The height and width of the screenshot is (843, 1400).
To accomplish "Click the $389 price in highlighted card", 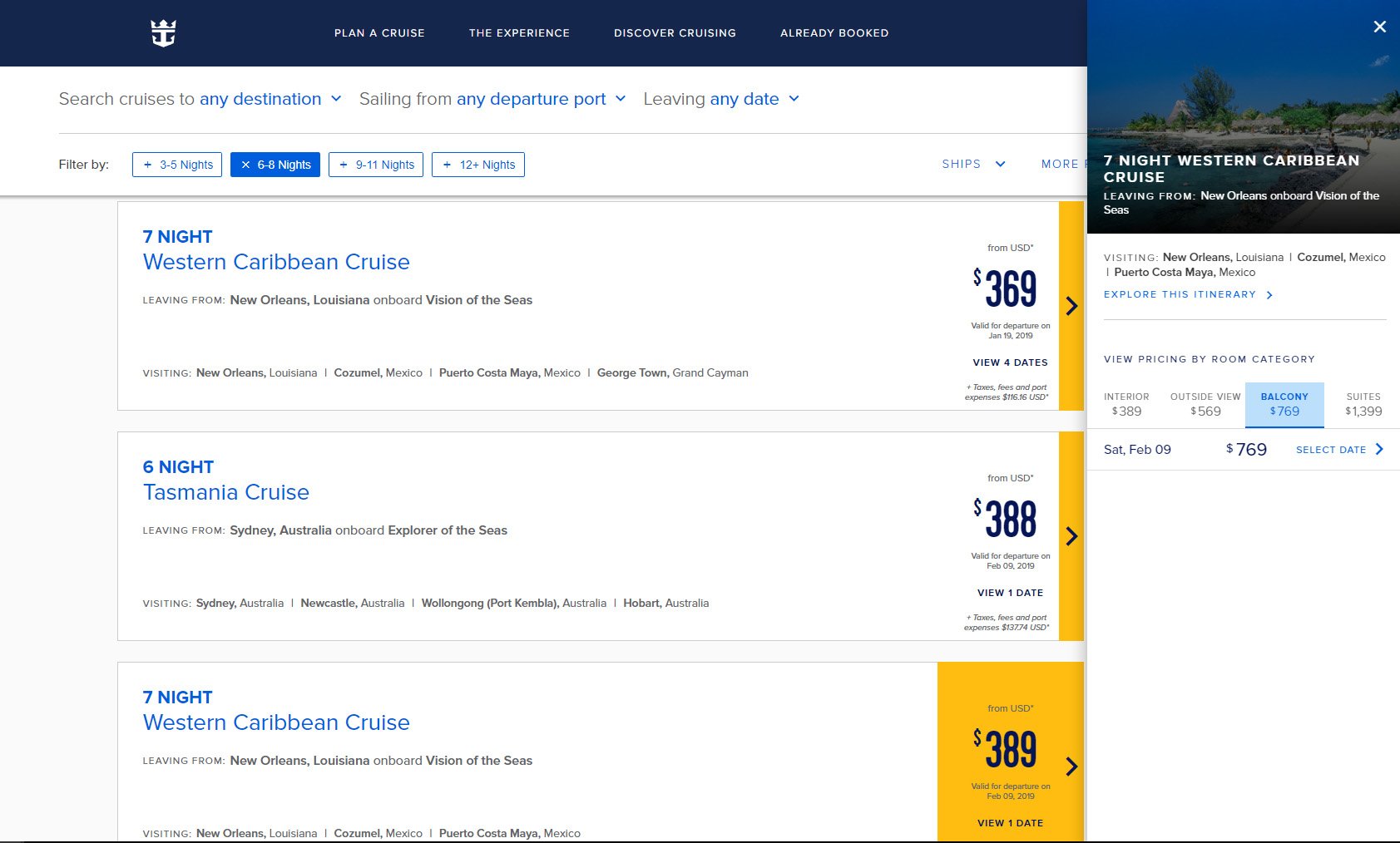I will 1005,749.
